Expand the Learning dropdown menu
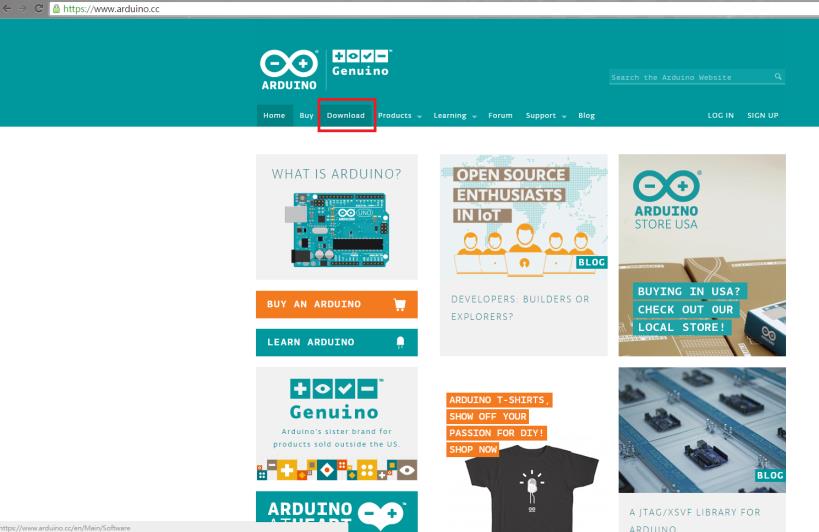The image size is (819, 532). tap(454, 116)
